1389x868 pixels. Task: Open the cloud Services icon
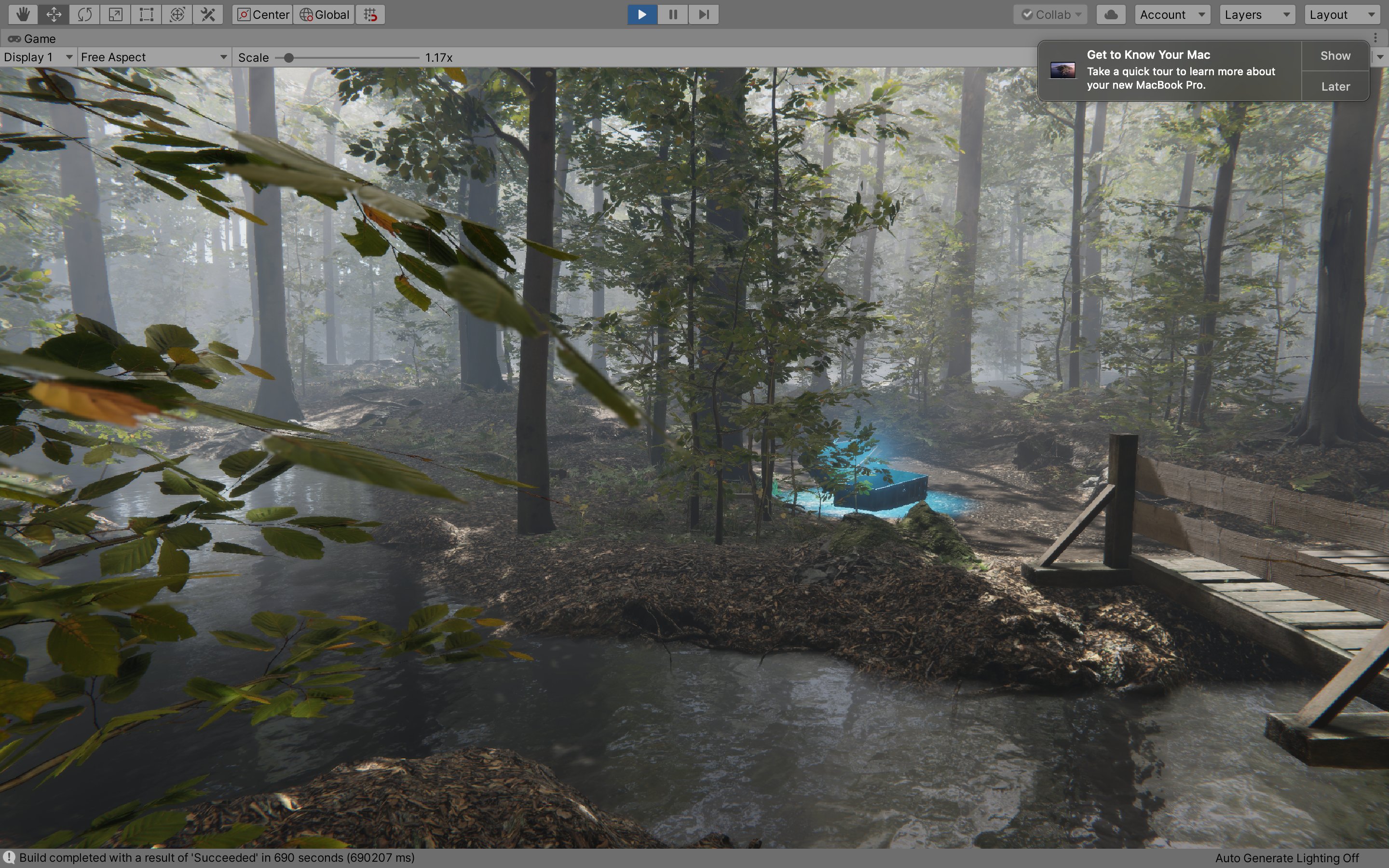tap(1111, 14)
